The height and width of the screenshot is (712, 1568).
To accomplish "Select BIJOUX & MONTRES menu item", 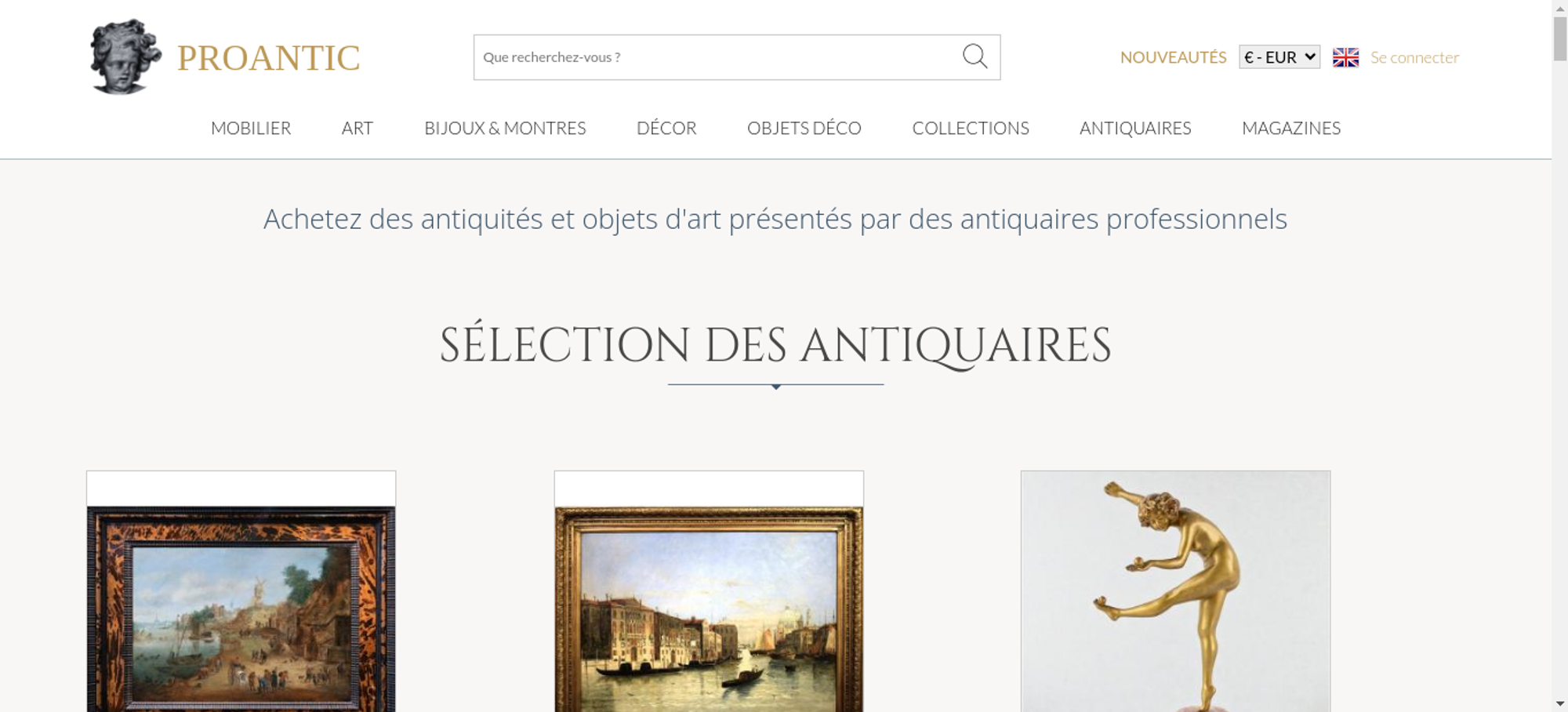I will 505,128.
